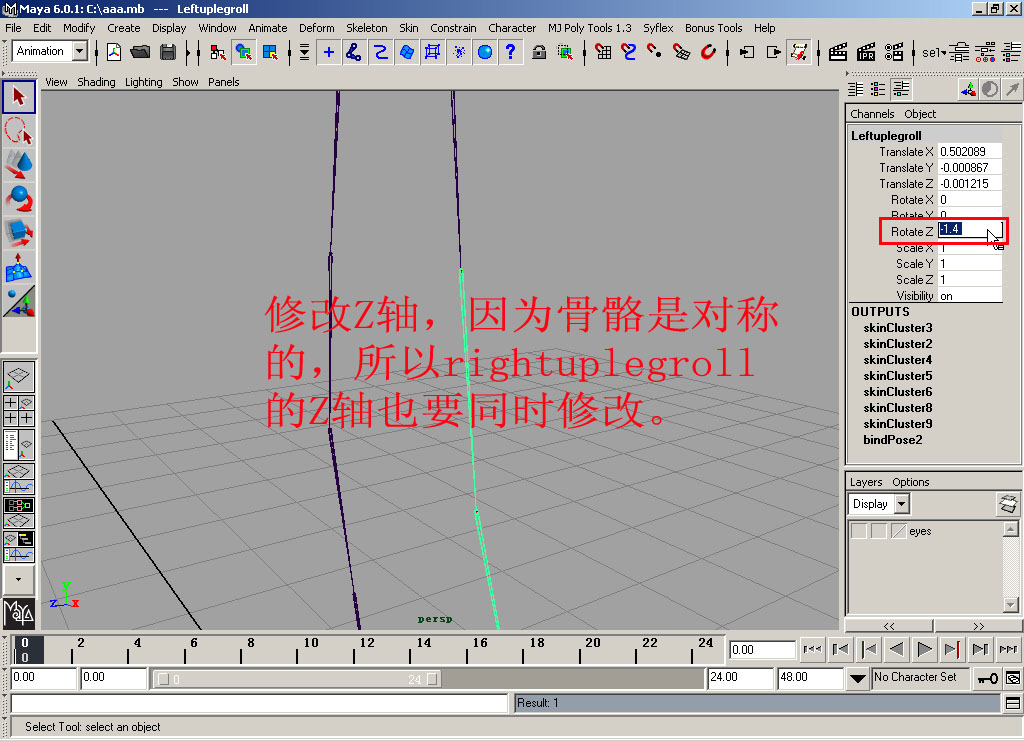Open the Display dropdown in Layers panel
Screen dimensions: 1024x742
(878, 504)
